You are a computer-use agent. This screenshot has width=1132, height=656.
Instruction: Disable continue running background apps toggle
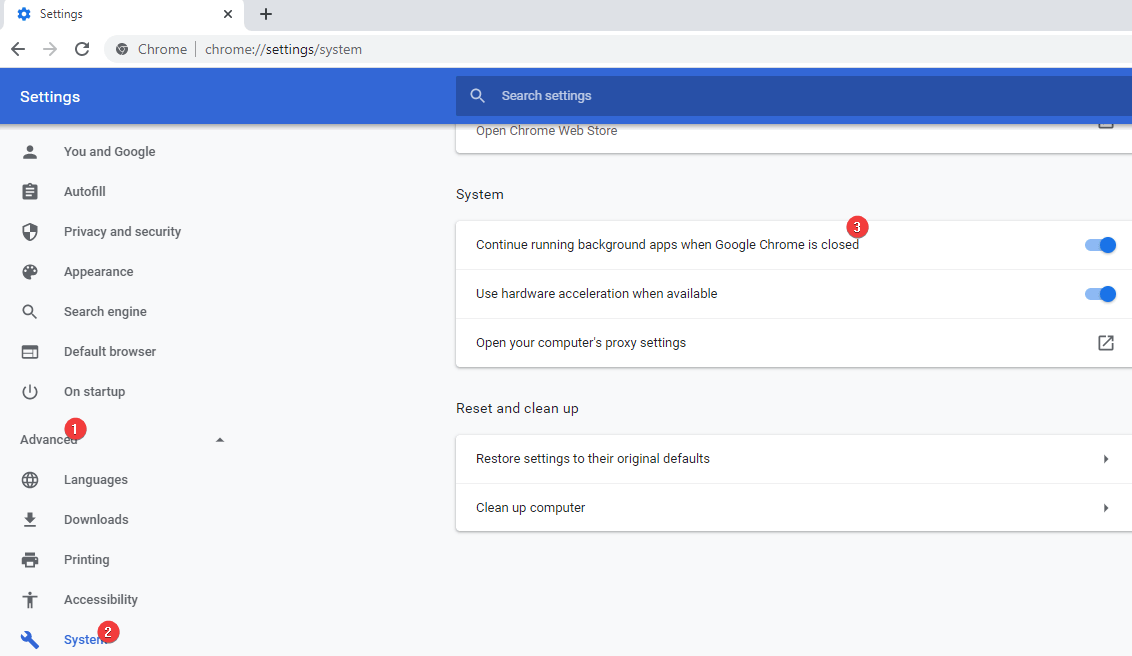(1100, 245)
